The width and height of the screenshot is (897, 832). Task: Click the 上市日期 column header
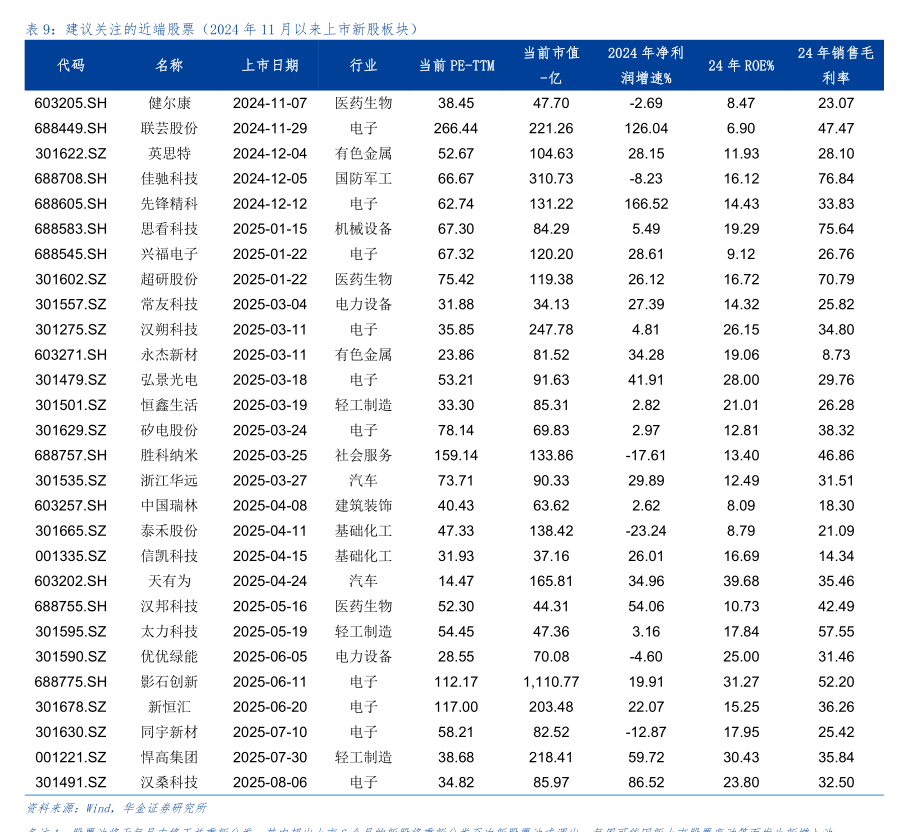(x=270, y=65)
